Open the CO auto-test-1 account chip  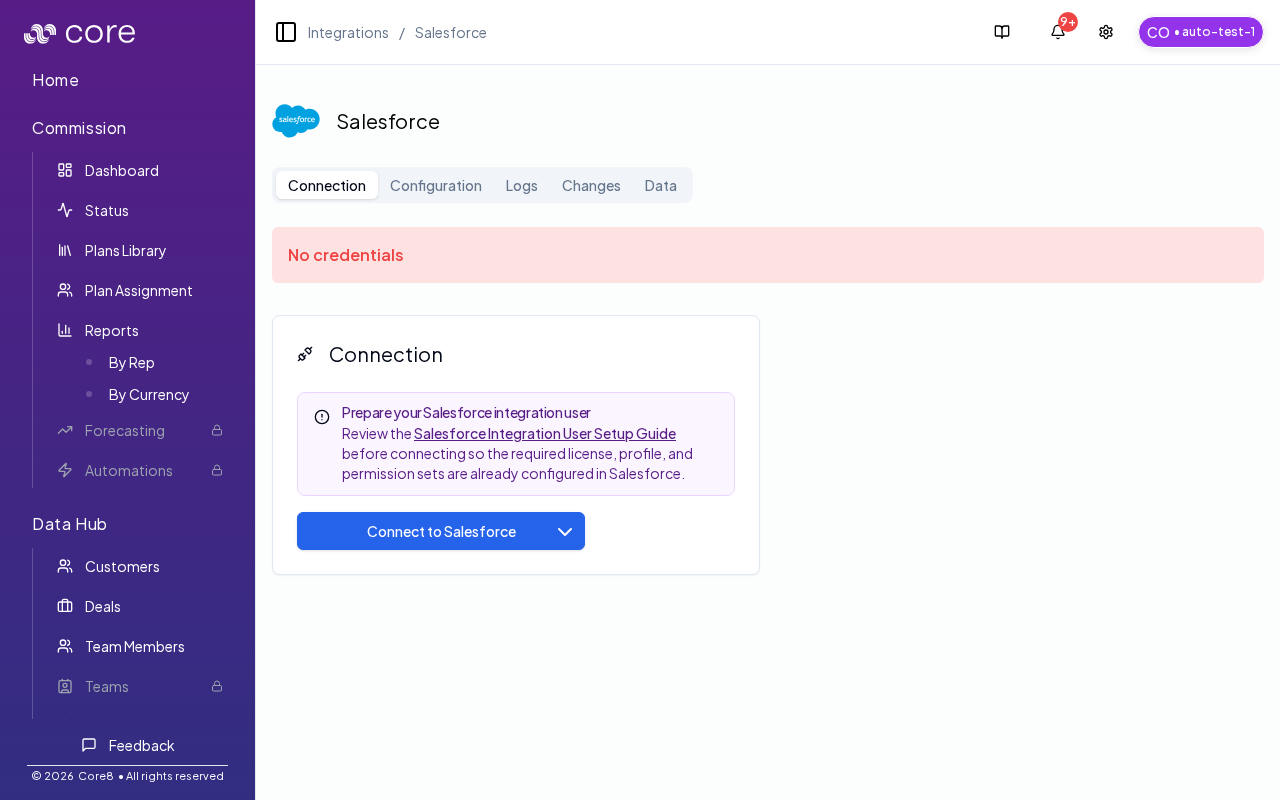coord(1200,31)
